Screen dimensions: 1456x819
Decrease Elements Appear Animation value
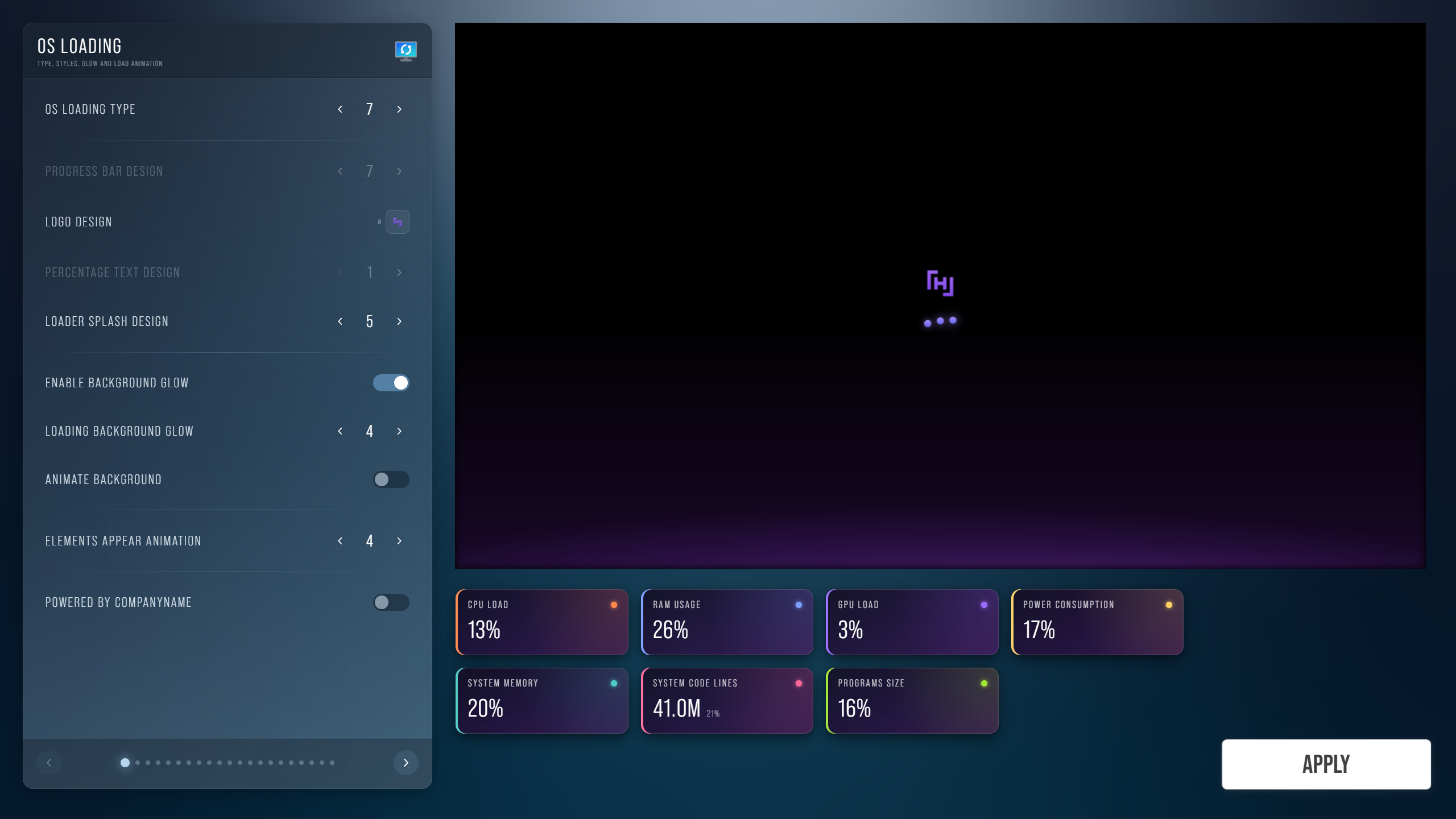[340, 541]
